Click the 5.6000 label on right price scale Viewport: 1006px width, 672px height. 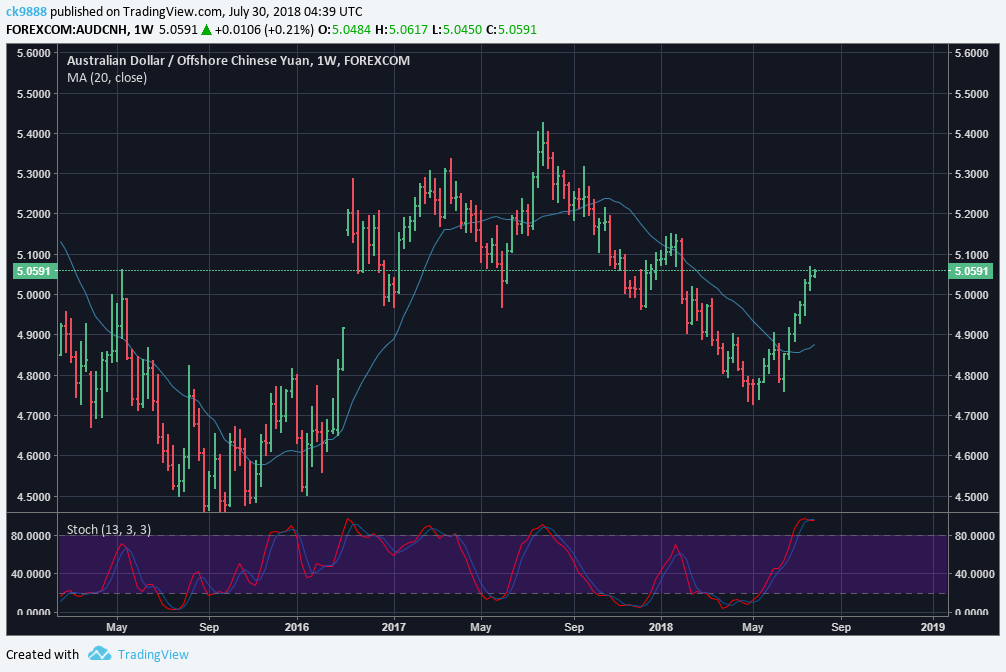pyautogui.click(x=971, y=53)
